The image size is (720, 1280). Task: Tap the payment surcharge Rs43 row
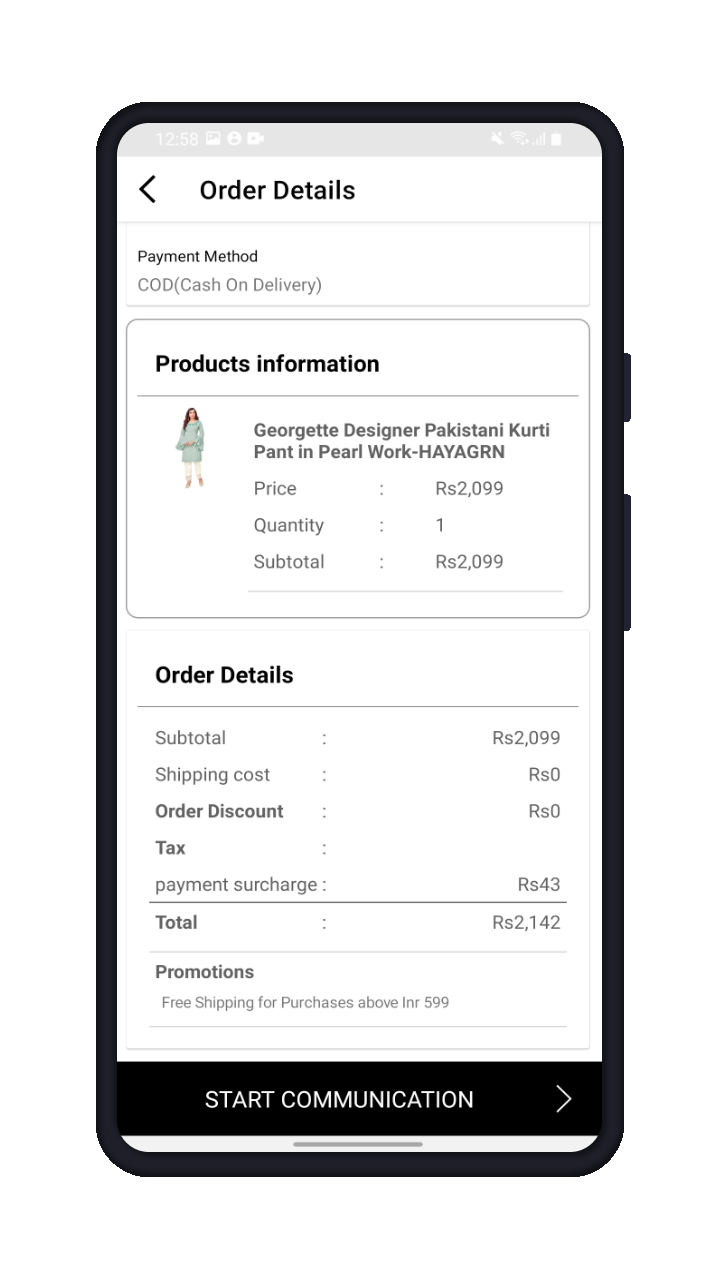click(358, 884)
